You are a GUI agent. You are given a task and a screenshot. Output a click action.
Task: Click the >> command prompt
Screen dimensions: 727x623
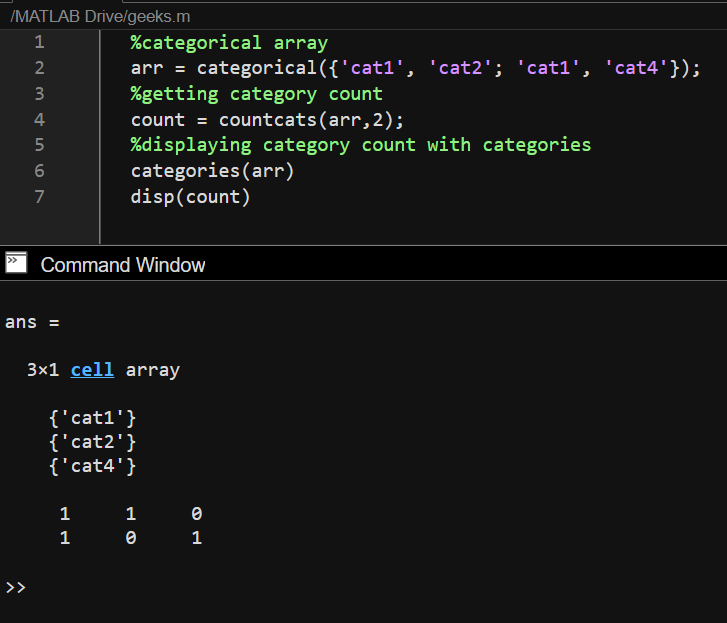point(15,587)
